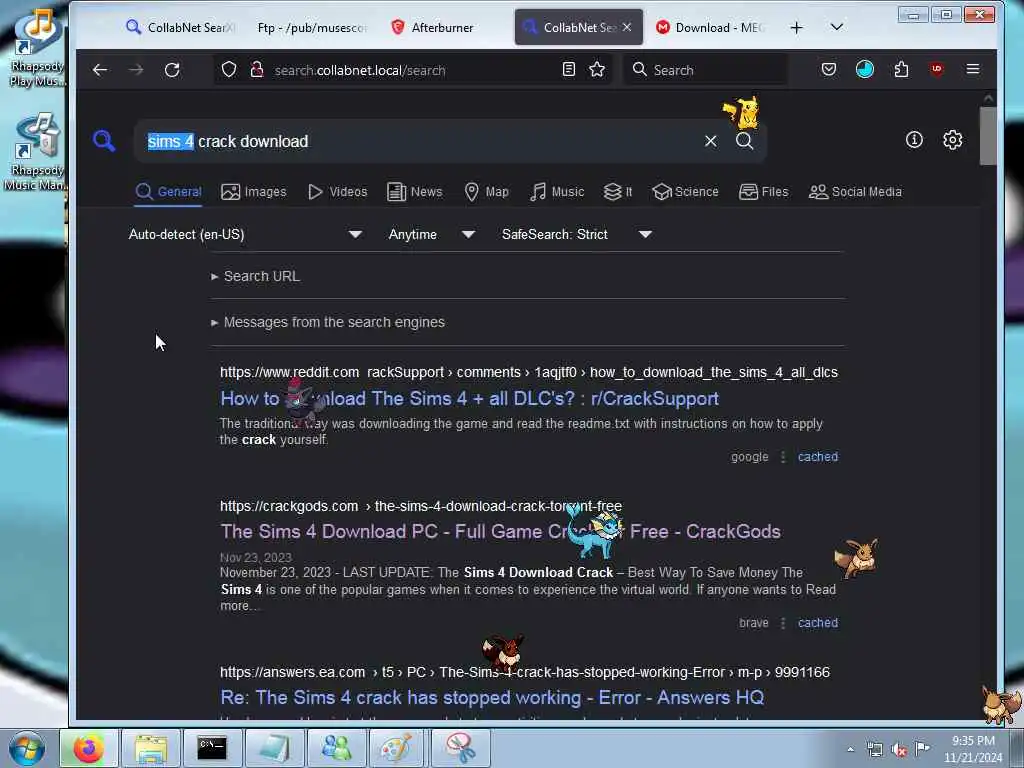Open the Pocket save icon
The image size is (1024, 768).
[829, 69]
